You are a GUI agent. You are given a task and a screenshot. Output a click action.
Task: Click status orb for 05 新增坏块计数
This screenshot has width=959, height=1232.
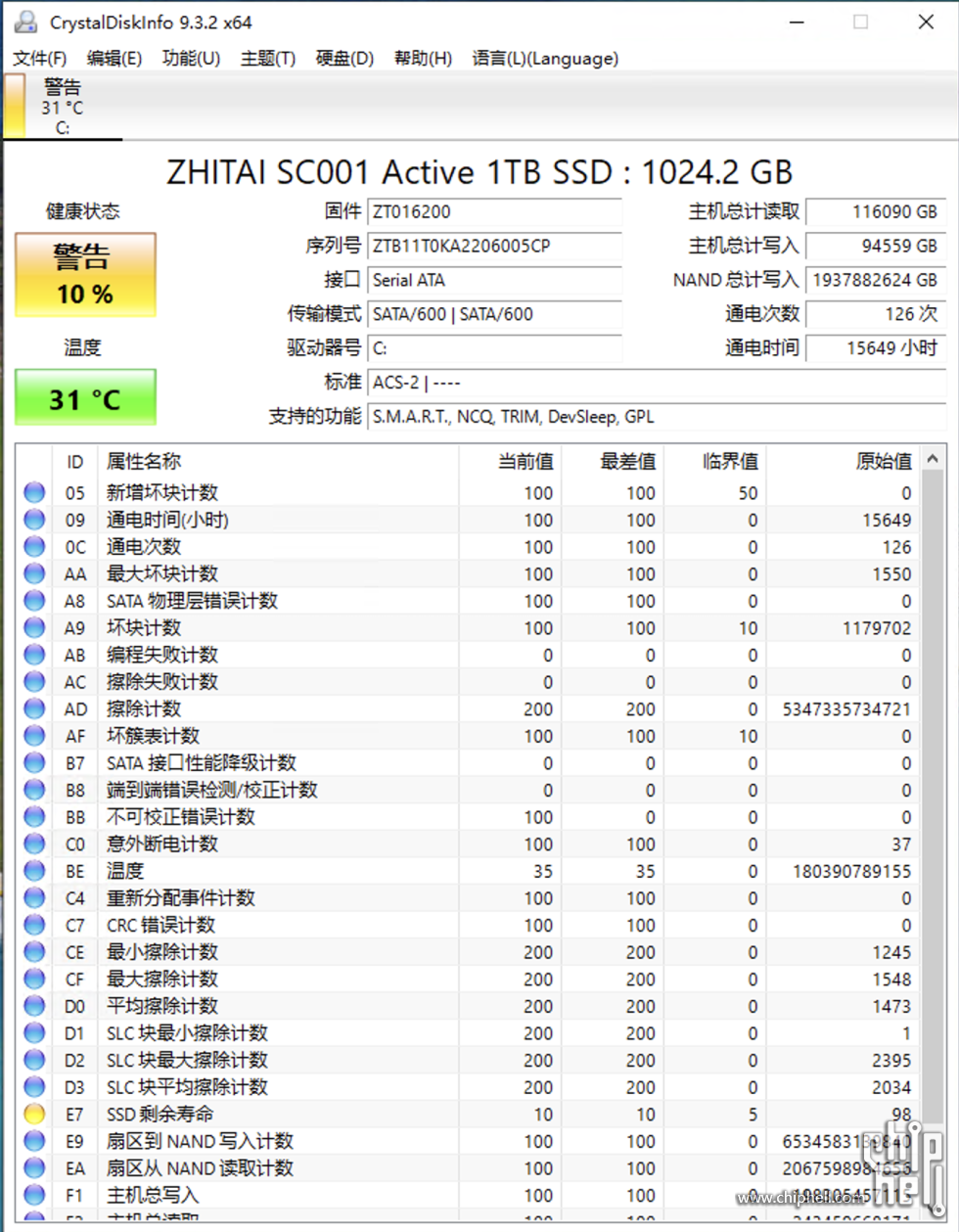[x=35, y=492]
